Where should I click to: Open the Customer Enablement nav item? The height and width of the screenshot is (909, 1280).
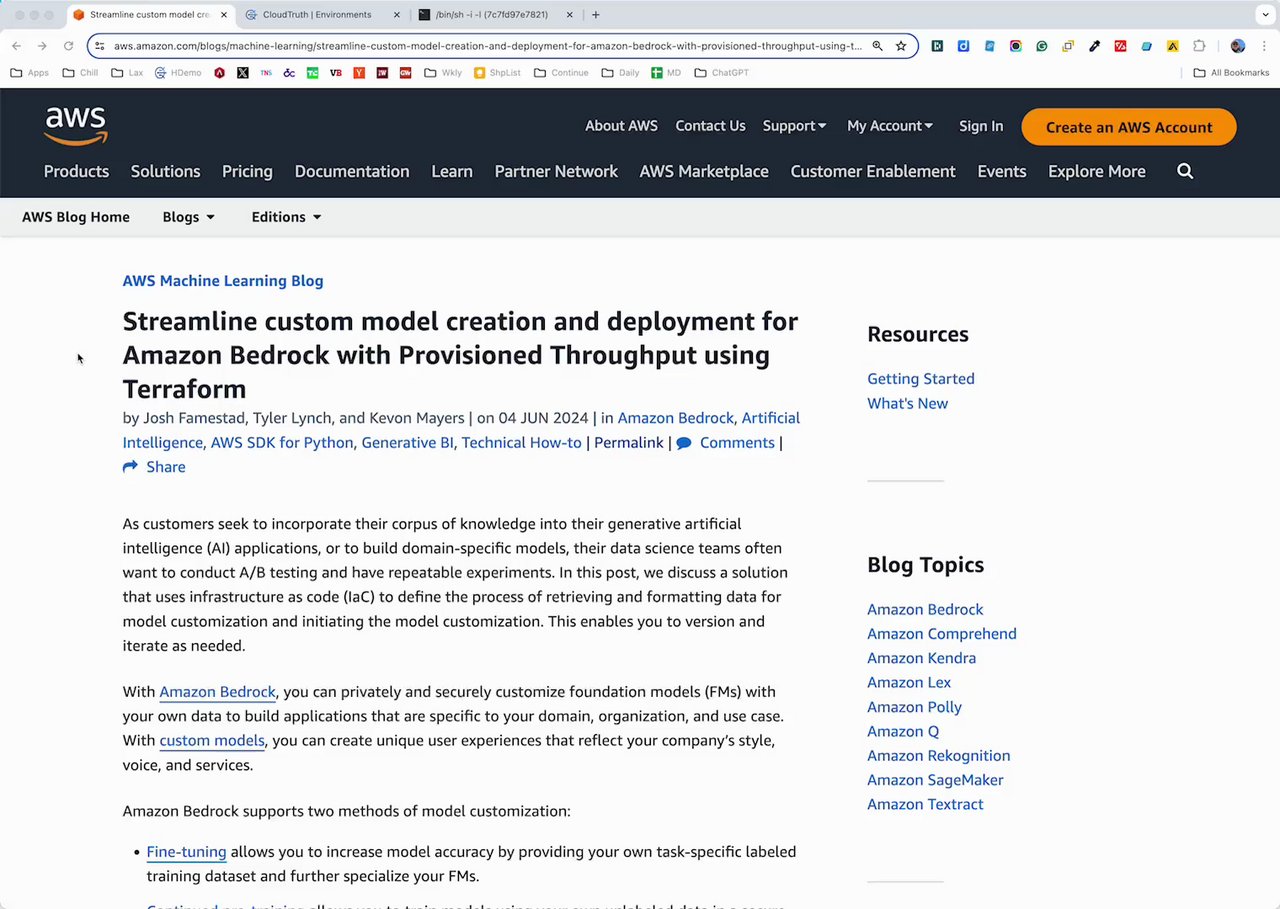(873, 171)
